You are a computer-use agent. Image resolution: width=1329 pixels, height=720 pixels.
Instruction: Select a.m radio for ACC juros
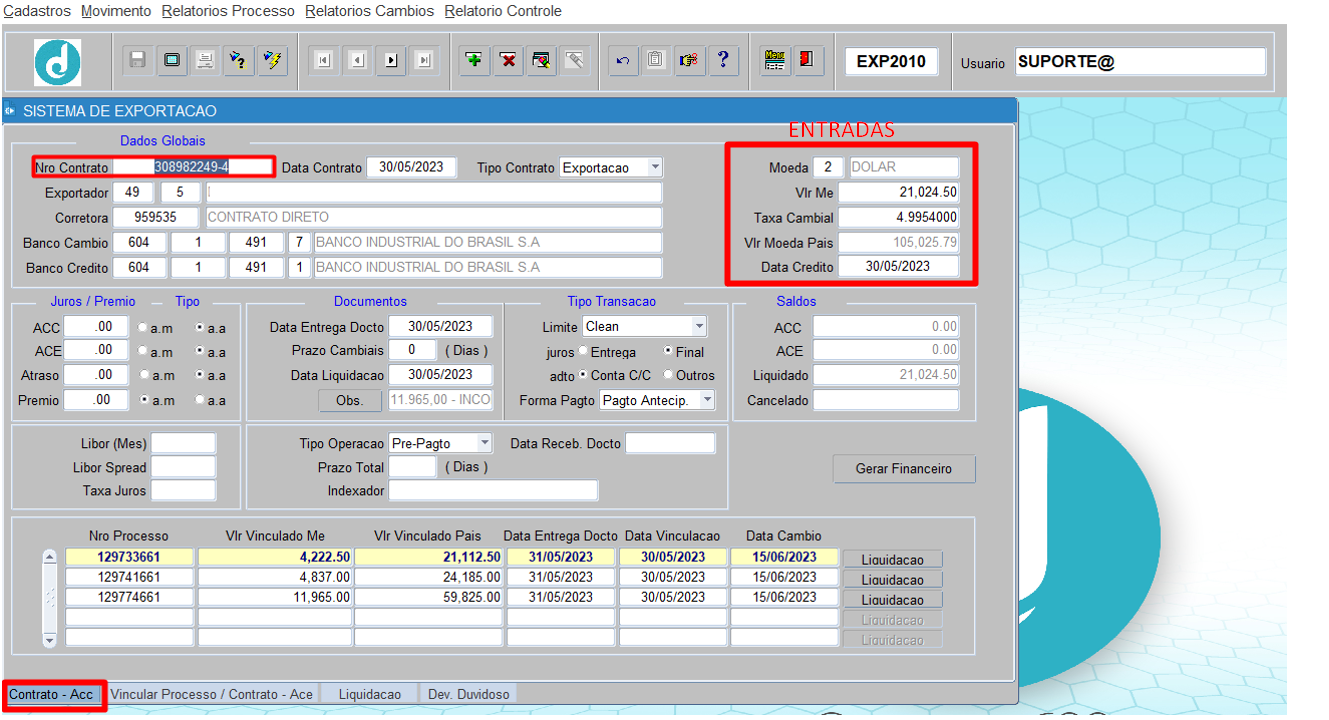tap(144, 327)
